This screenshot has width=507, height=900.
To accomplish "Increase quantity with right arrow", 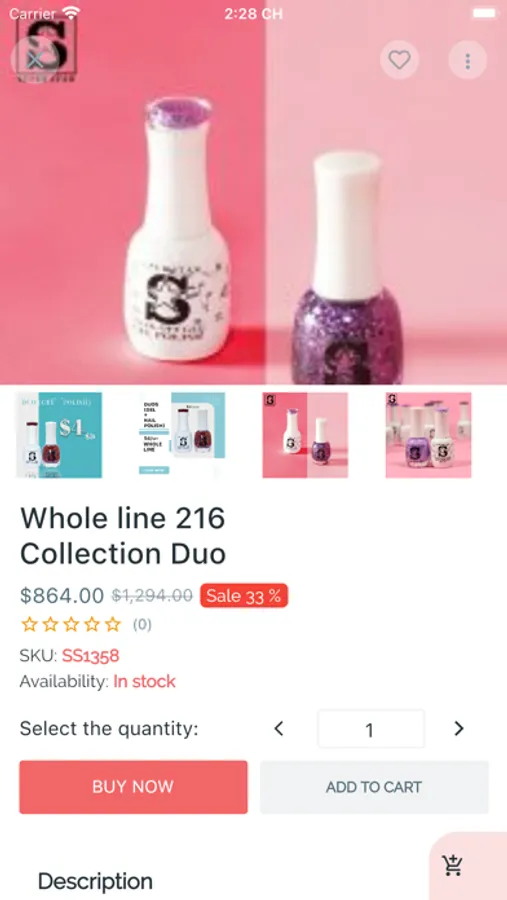I will pos(458,729).
